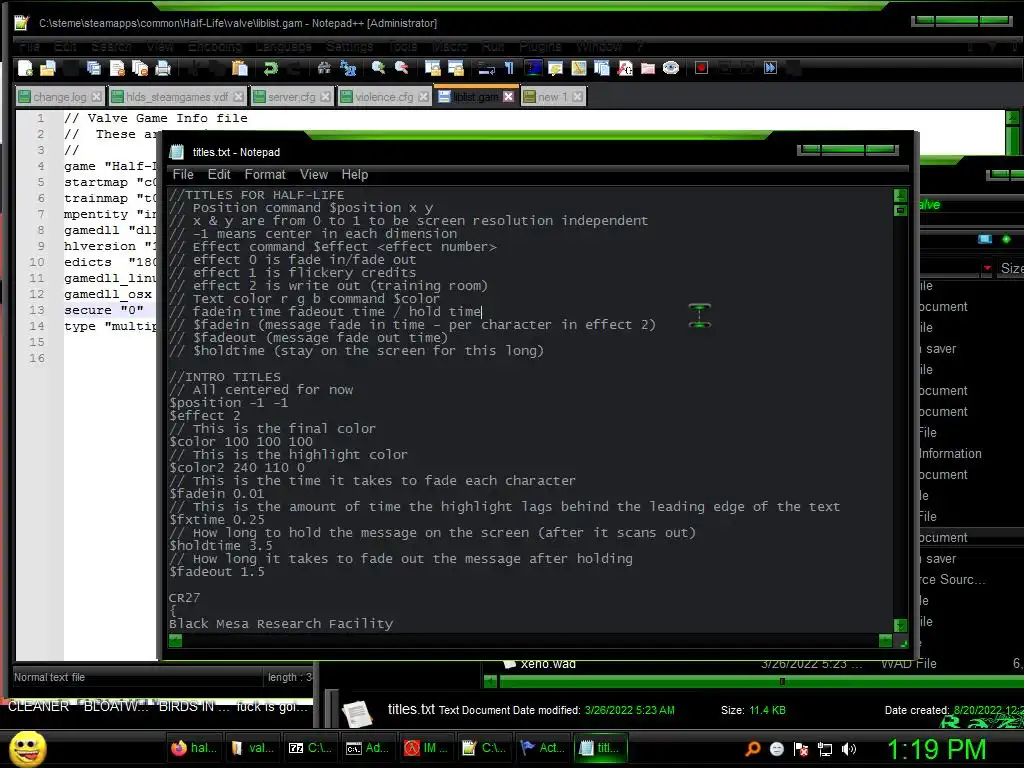Create a new document in Notepad++ toolbar
The height and width of the screenshot is (768, 1024).
pos(25,68)
